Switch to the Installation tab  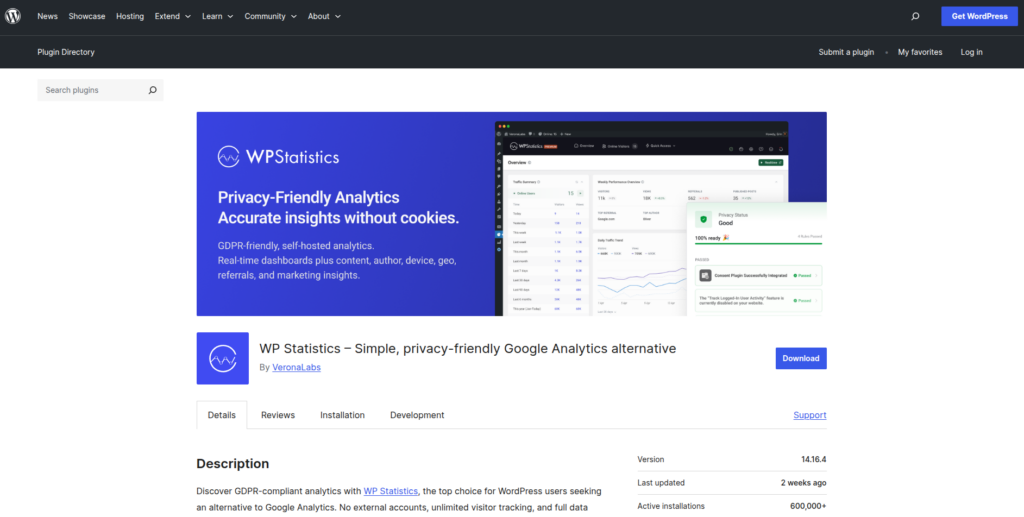coord(342,415)
